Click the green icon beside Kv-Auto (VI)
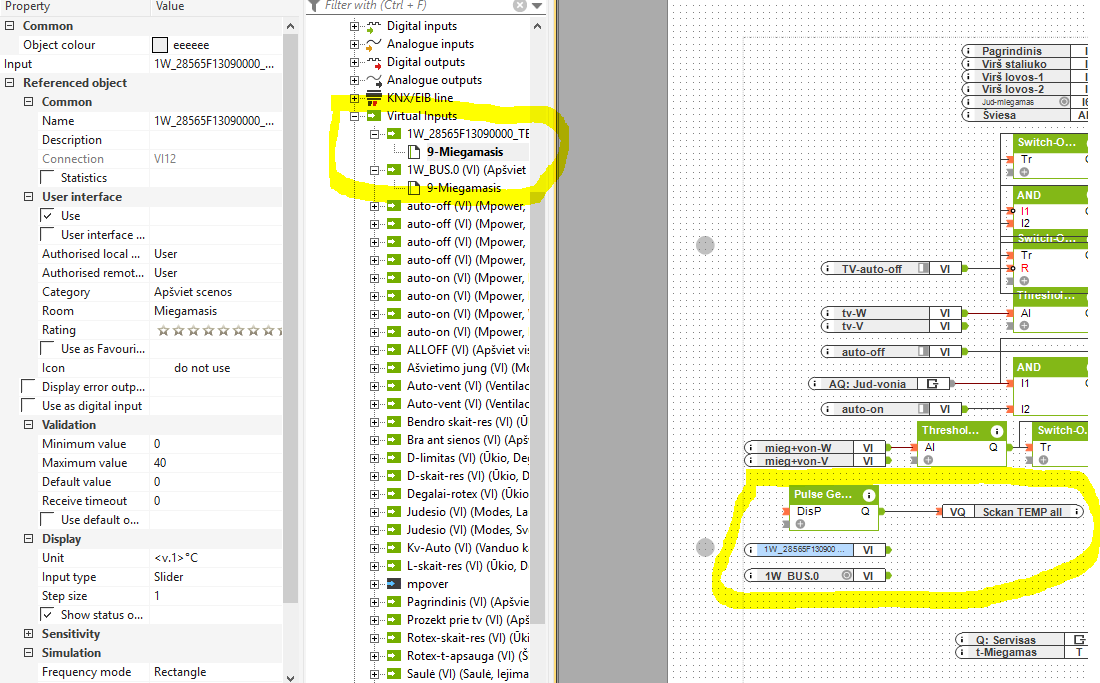 tap(394, 548)
